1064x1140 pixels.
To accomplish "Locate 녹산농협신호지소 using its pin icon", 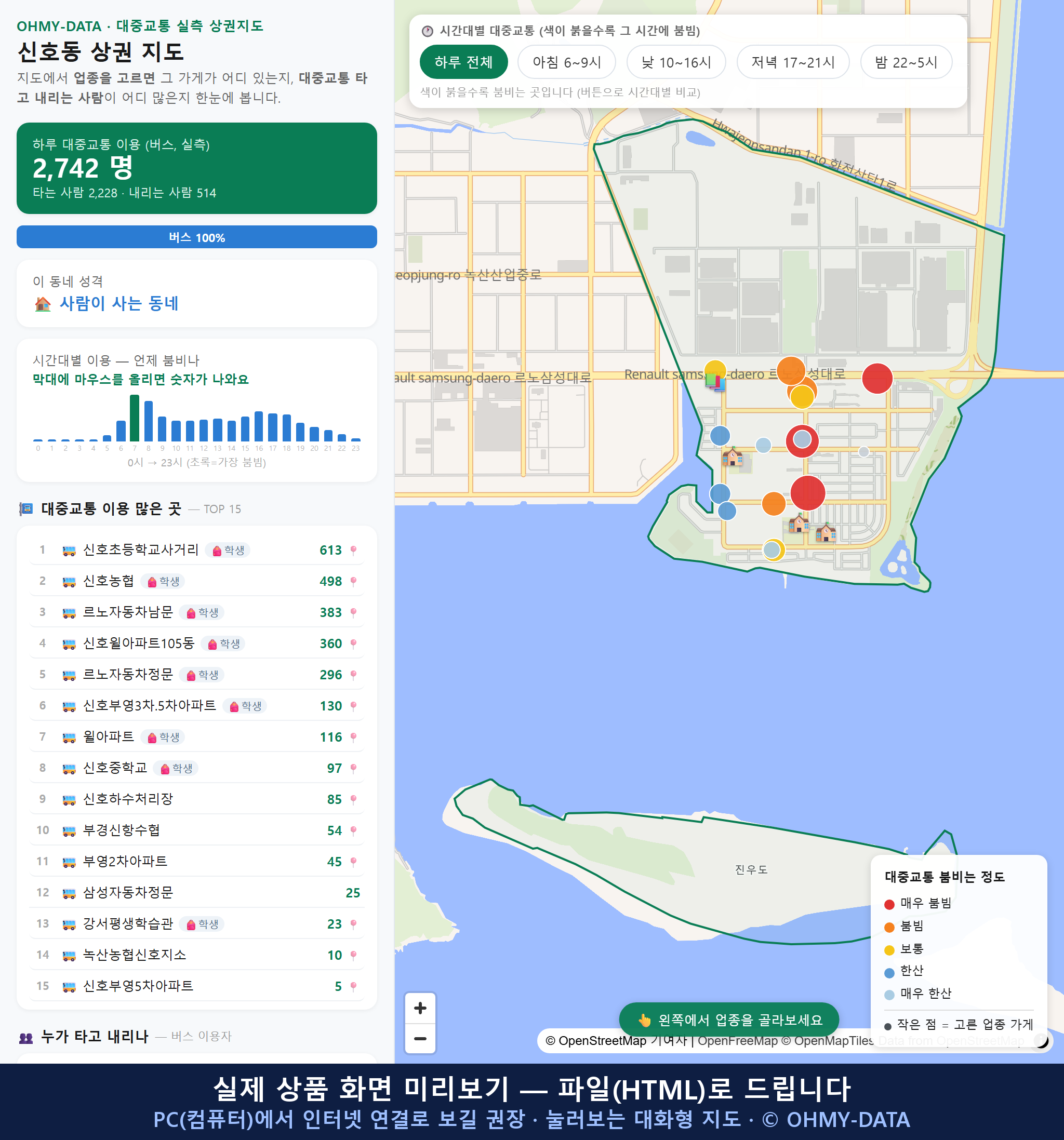I will tap(353, 955).
